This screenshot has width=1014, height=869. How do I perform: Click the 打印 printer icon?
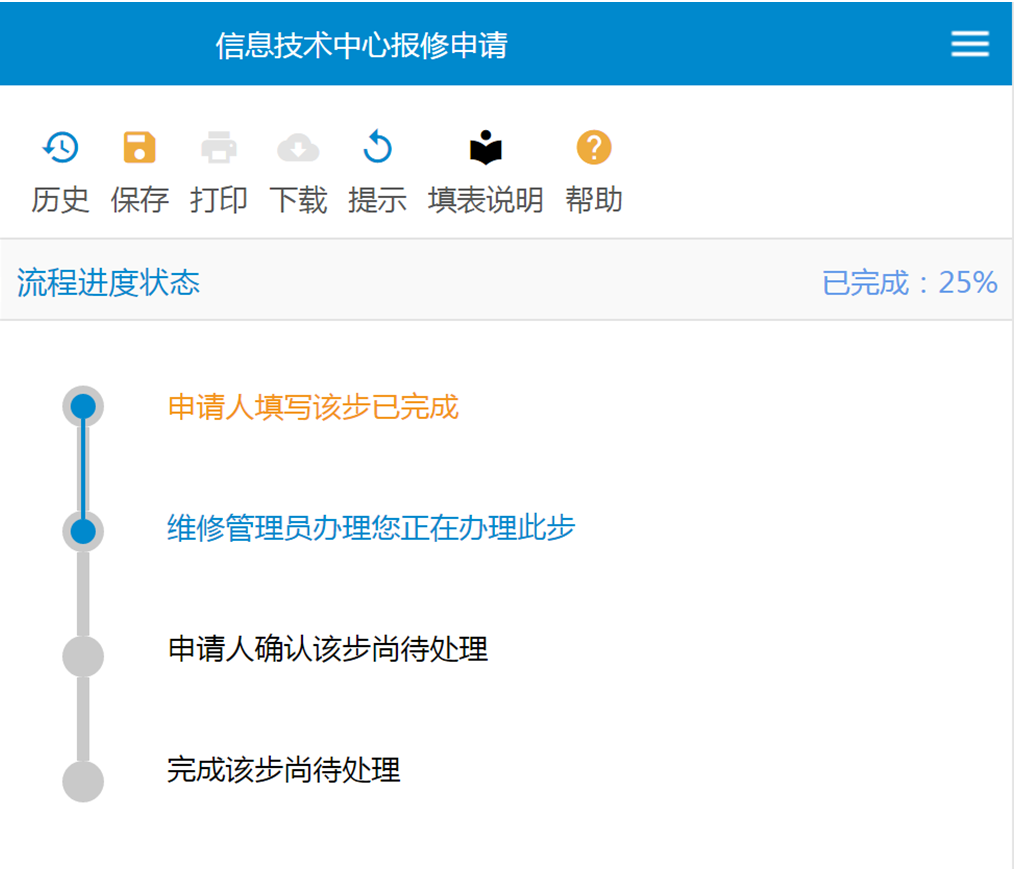pyautogui.click(x=219, y=148)
